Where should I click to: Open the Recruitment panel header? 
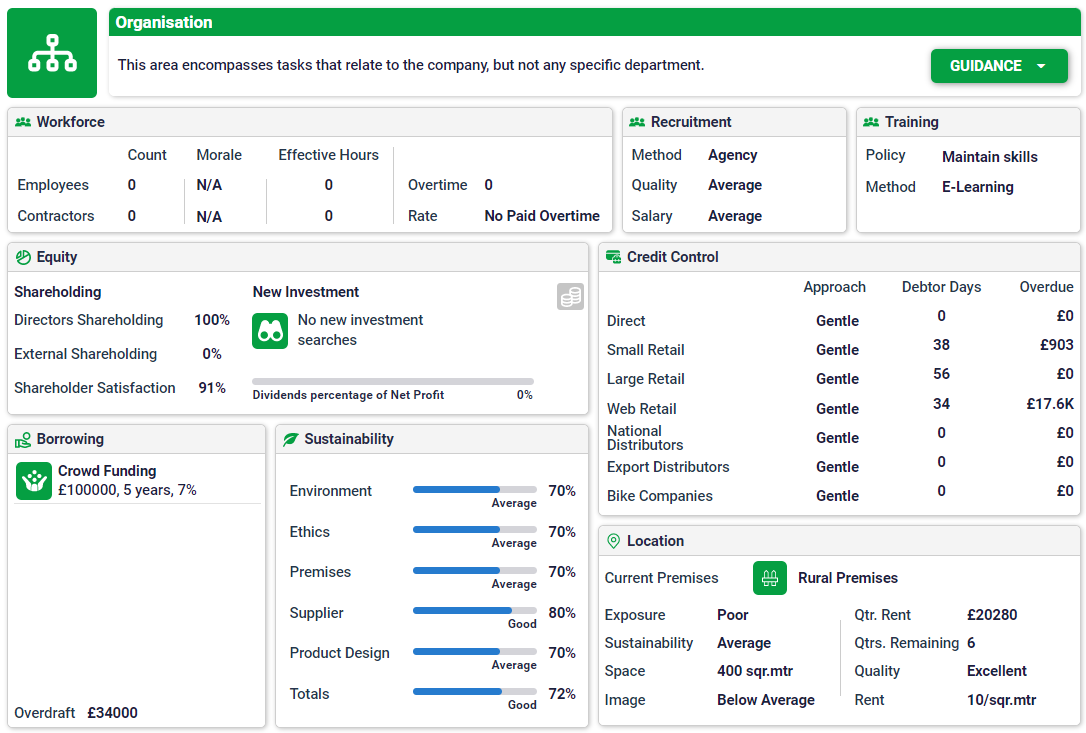click(734, 122)
